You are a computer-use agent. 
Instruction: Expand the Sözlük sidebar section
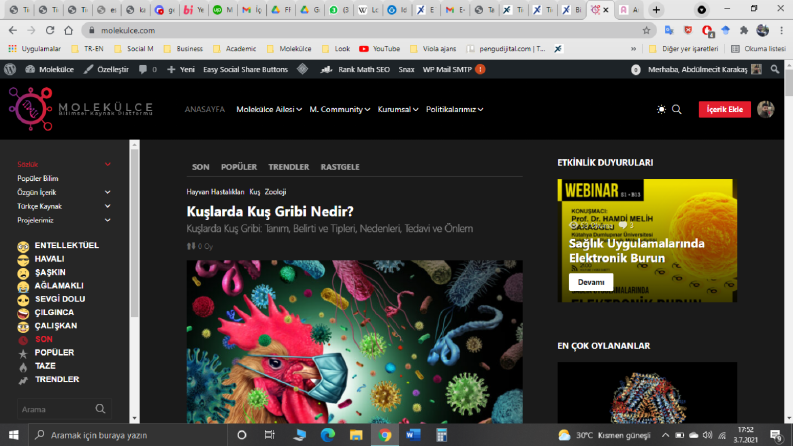point(107,164)
